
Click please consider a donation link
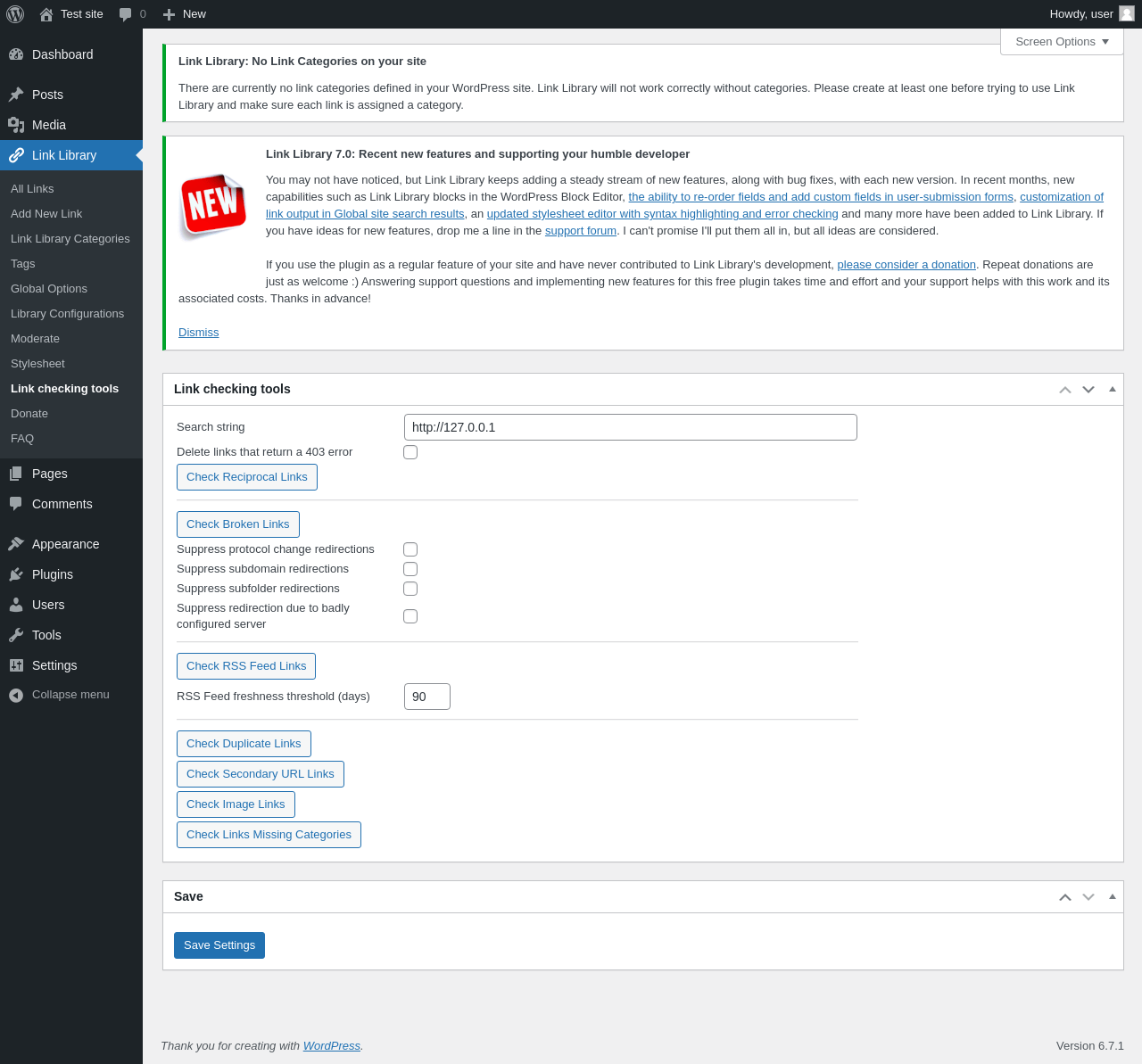(906, 265)
